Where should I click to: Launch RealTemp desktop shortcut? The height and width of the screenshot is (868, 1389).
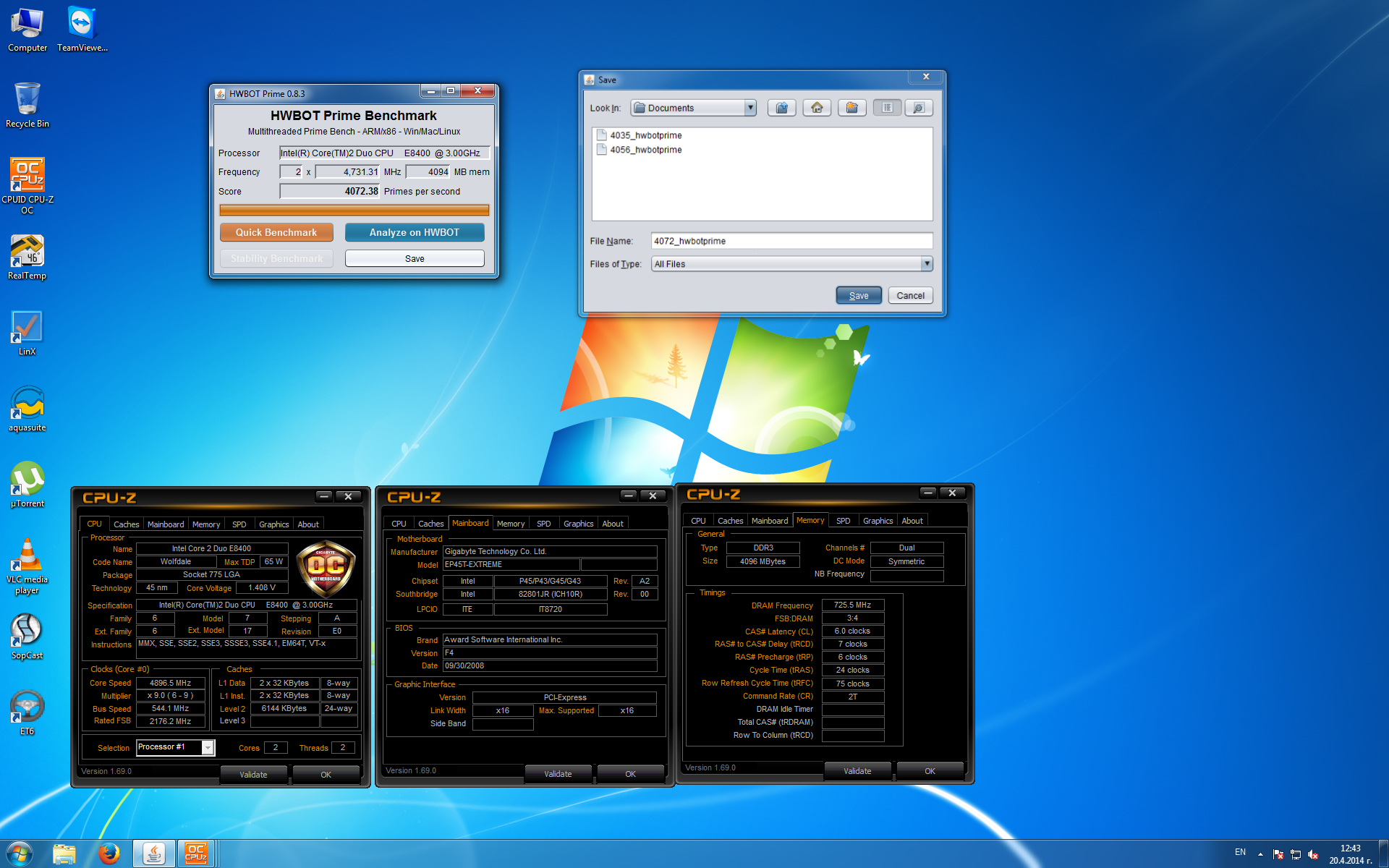(27, 257)
